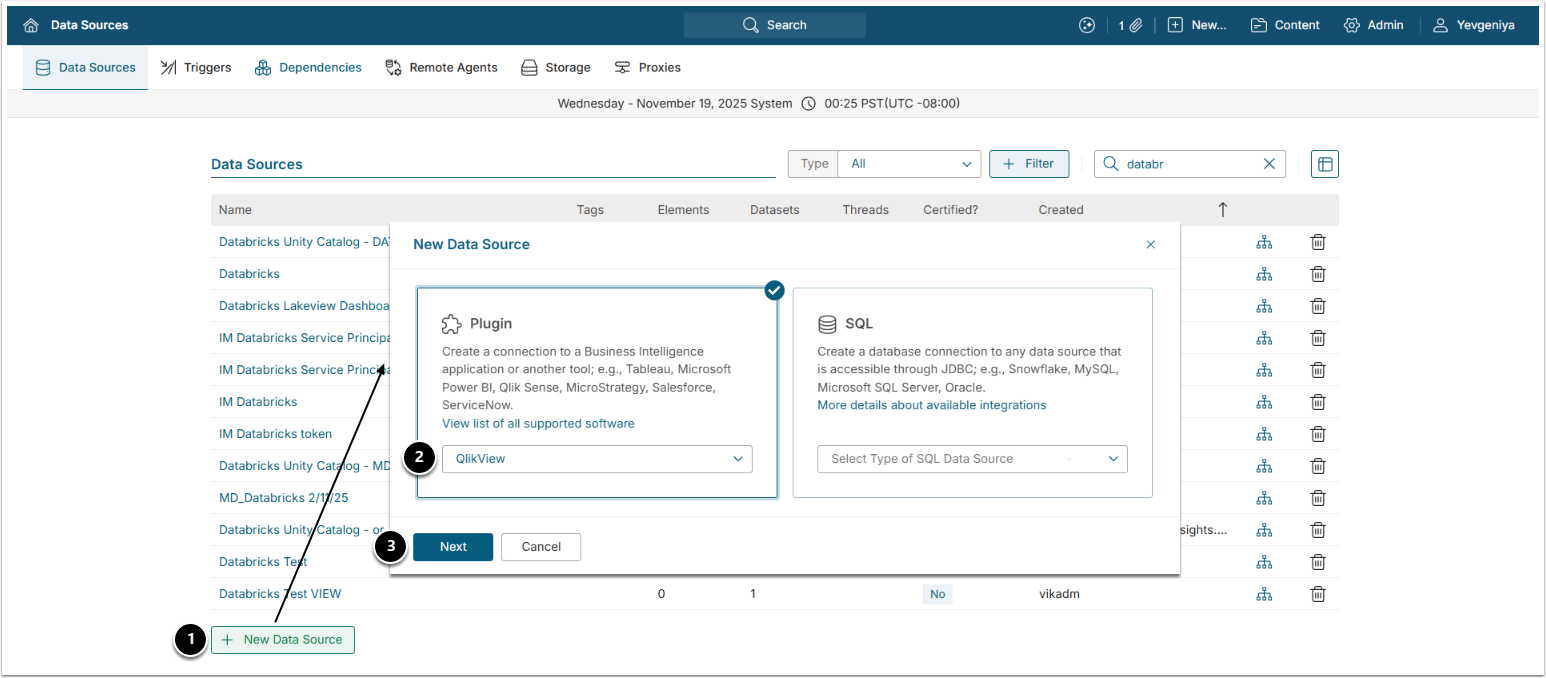
Task: Click the home icon in the header
Action: click(31, 25)
